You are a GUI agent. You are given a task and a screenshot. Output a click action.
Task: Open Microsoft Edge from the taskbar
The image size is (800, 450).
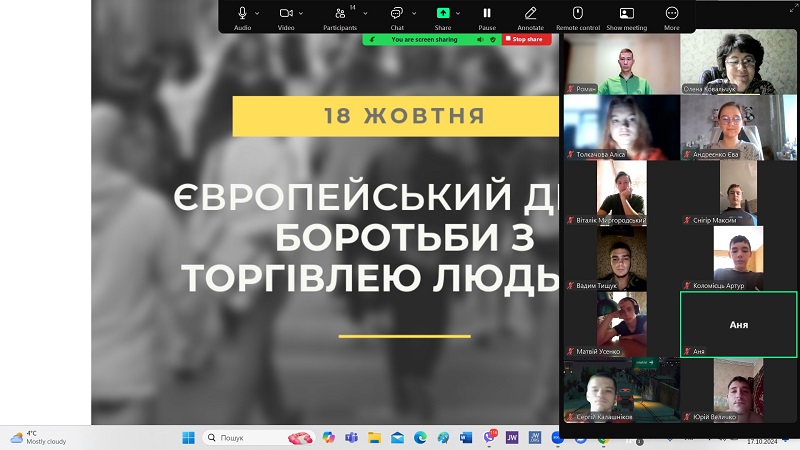point(420,438)
